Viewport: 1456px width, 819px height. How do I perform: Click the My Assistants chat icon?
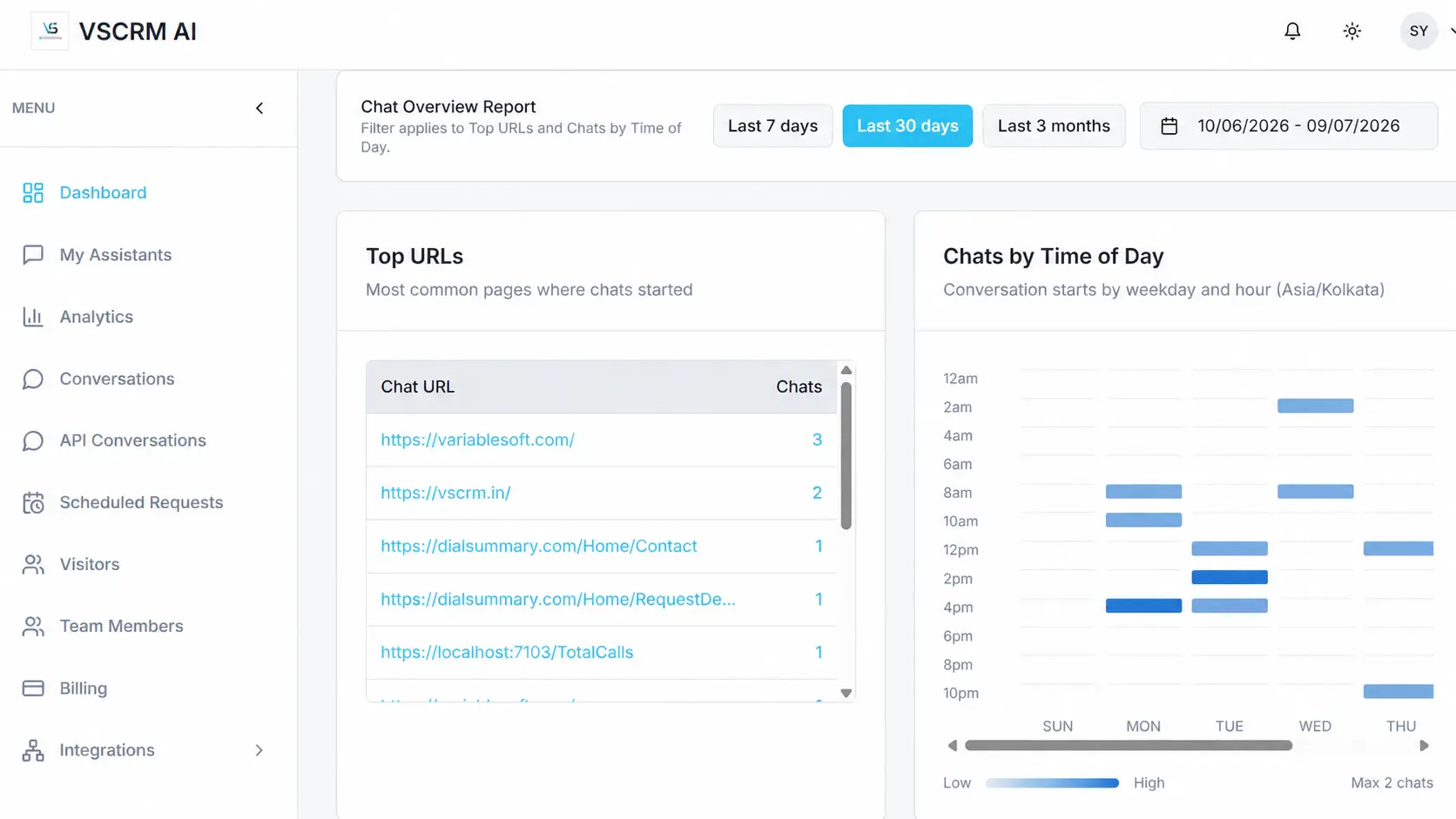(x=33, y=254)
